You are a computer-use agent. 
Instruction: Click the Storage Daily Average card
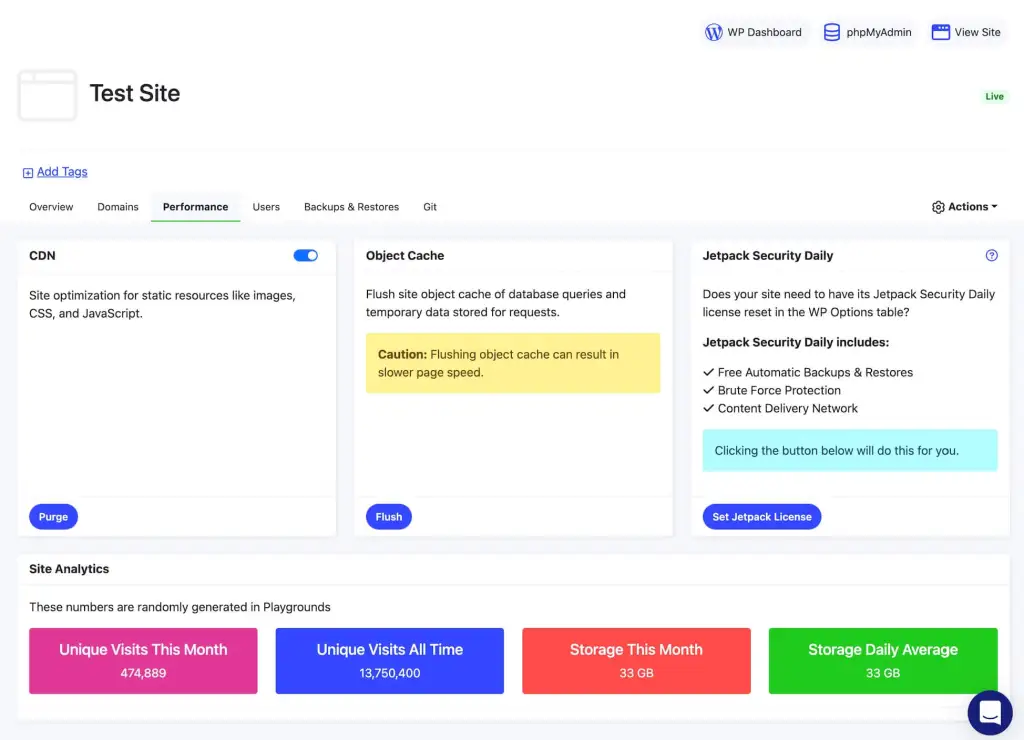[883, 660]
